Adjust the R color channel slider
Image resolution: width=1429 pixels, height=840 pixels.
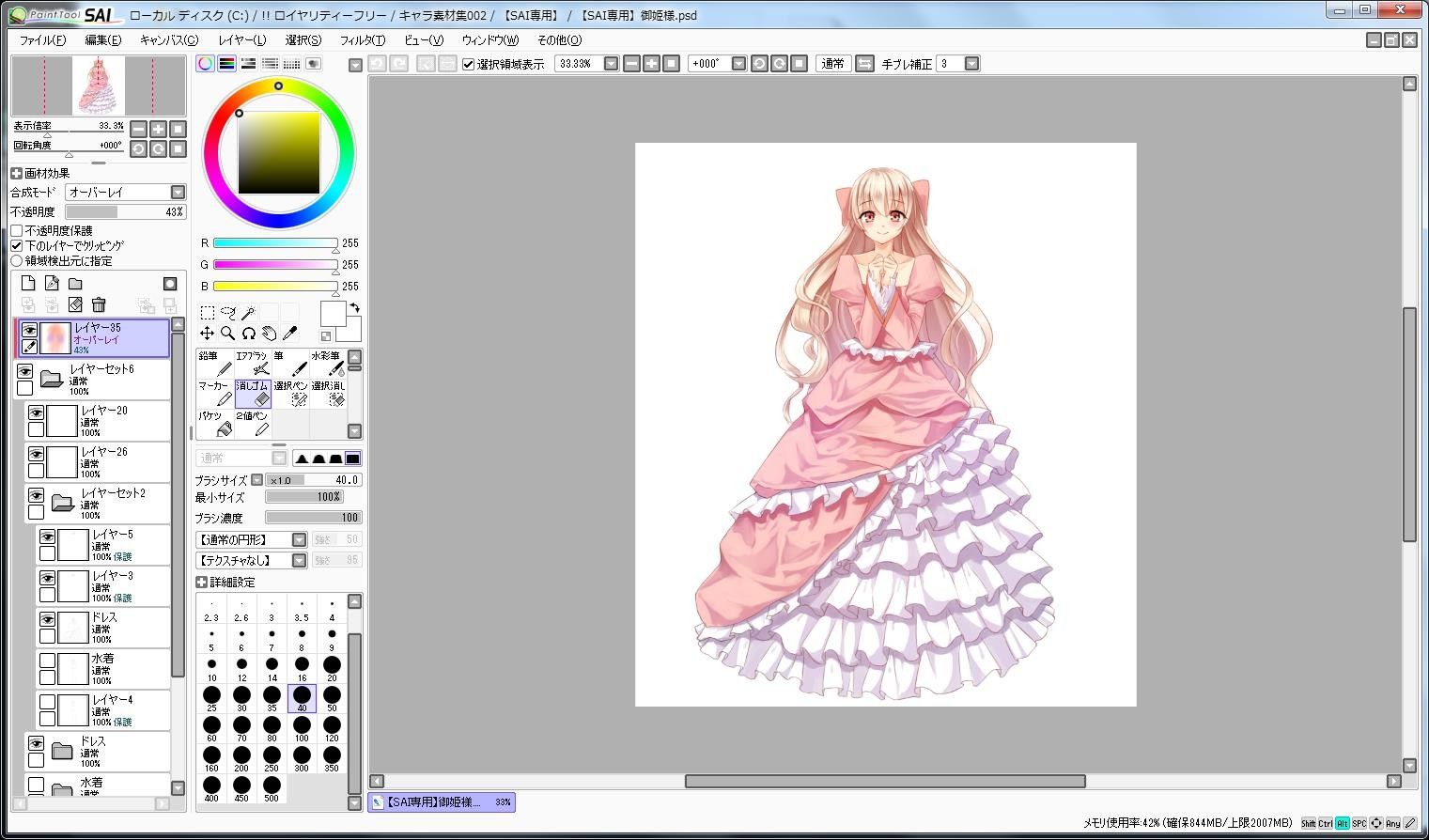click(x=275, y=243)
